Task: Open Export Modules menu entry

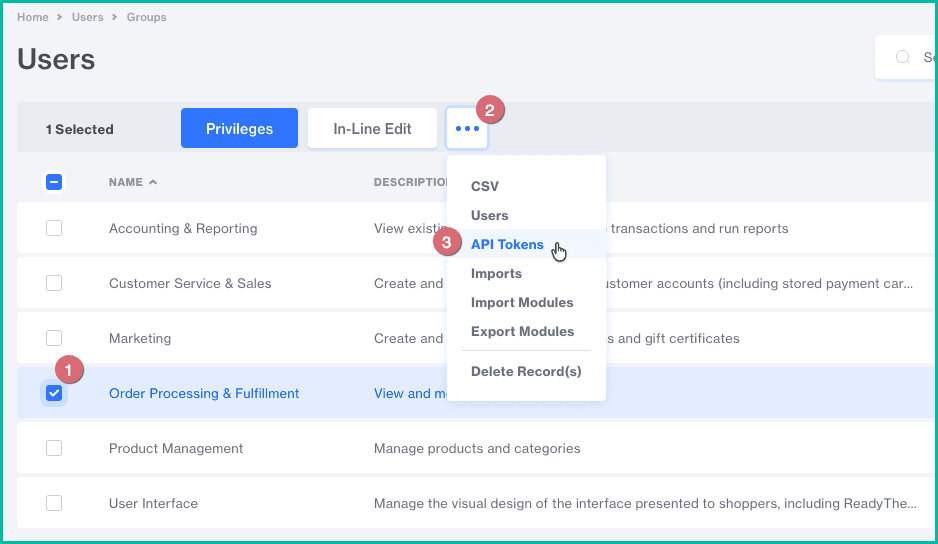Action: [522, 332]
